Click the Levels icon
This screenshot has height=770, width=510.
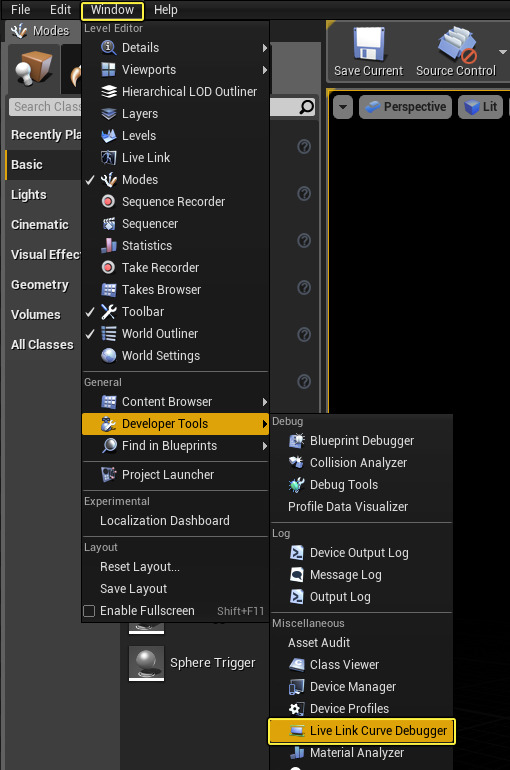coord(108,136)
